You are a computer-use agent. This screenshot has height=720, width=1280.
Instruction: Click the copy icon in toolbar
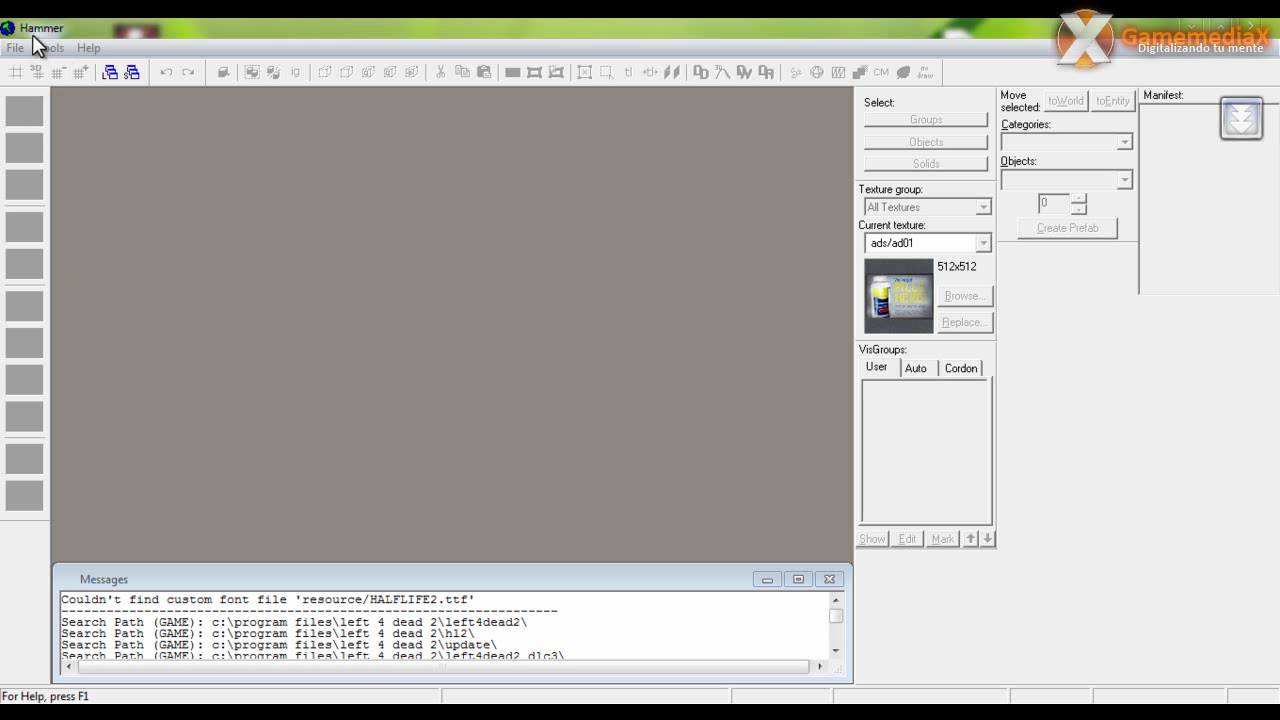[462, 72]
